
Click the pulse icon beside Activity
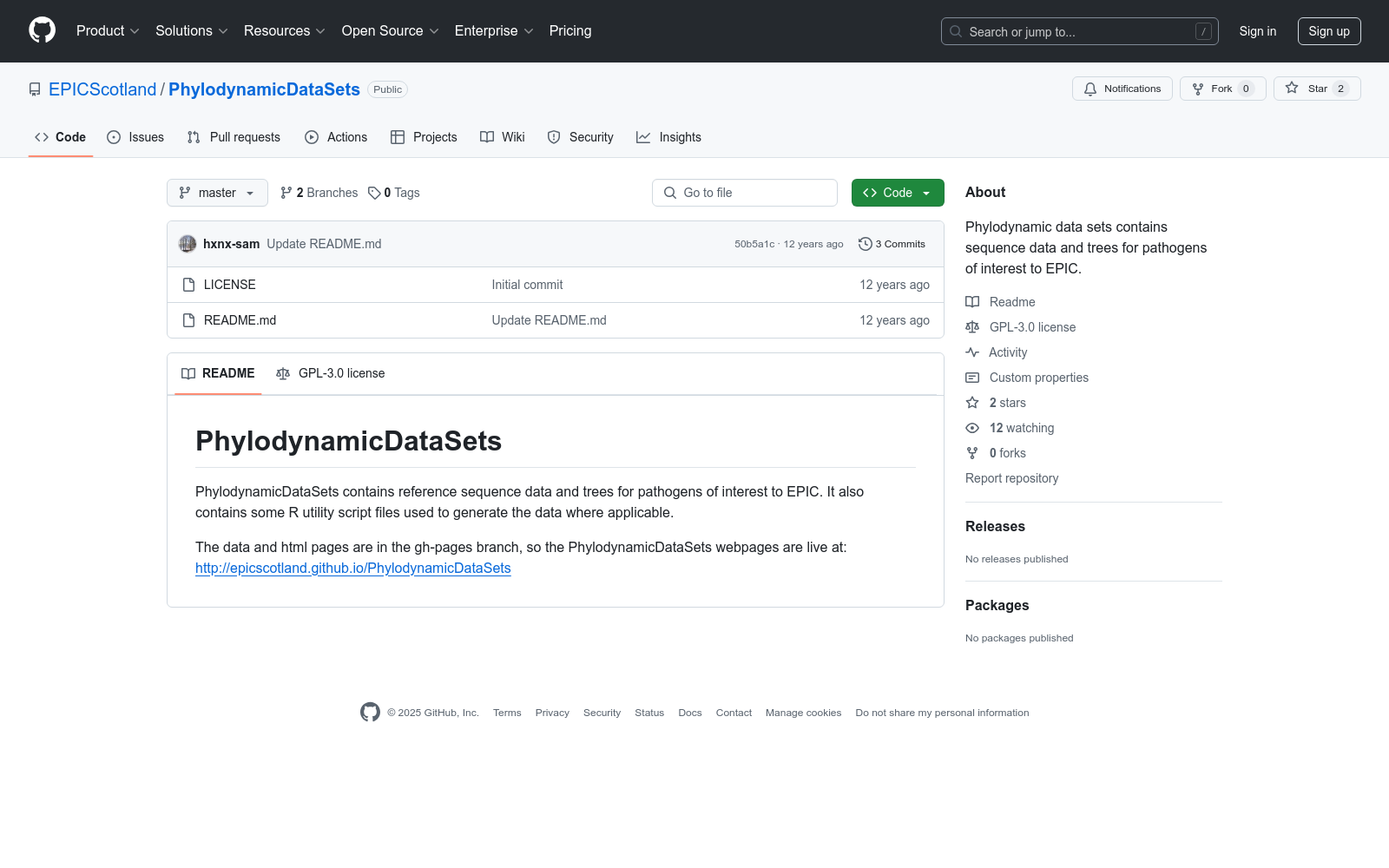[972, 352]
